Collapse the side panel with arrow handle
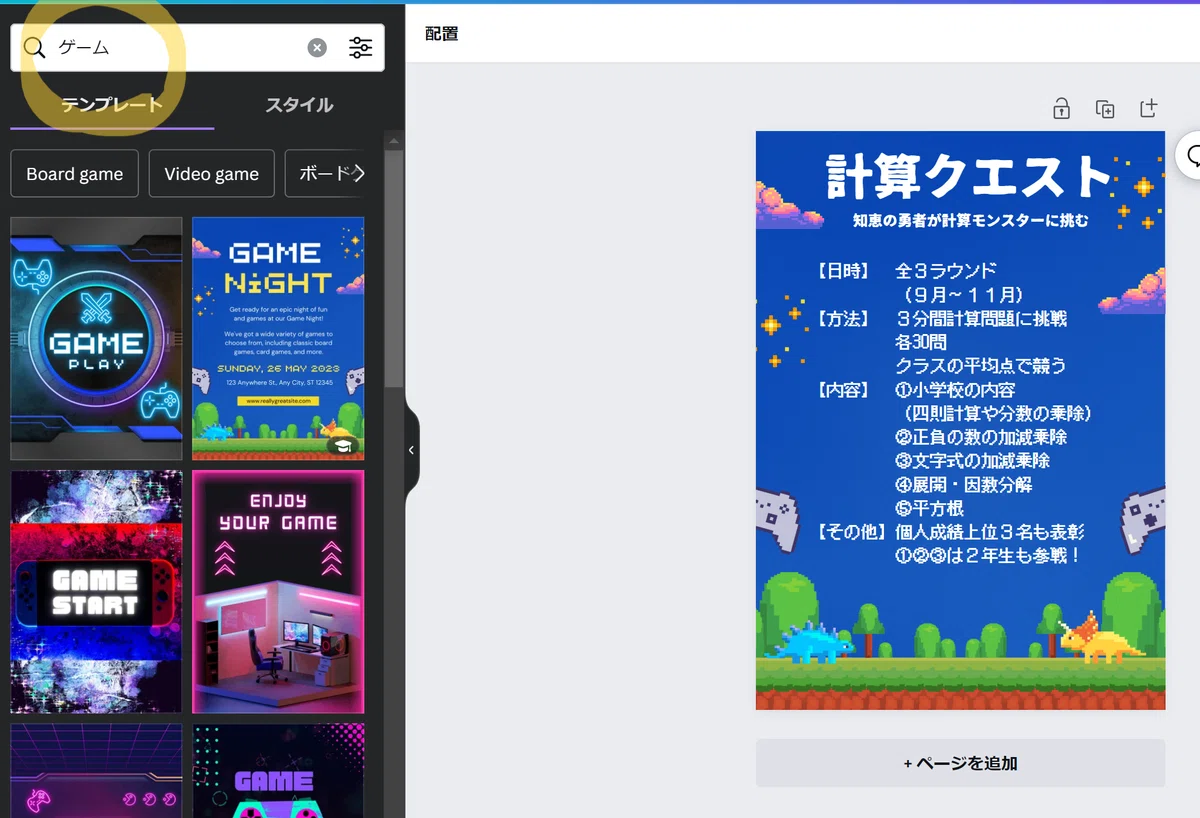 (411, 450)
